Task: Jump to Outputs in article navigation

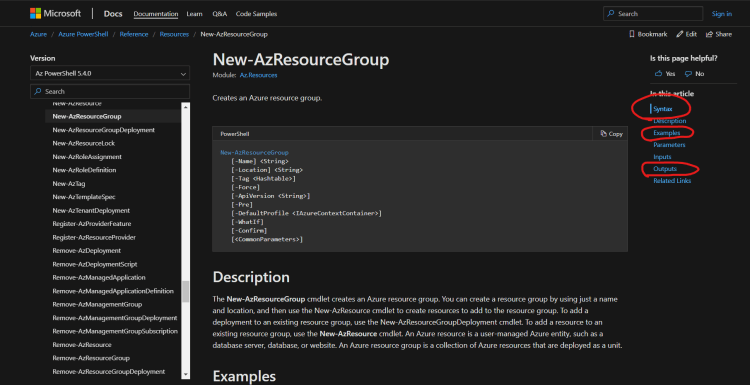Action: click(x=665, y=169)
